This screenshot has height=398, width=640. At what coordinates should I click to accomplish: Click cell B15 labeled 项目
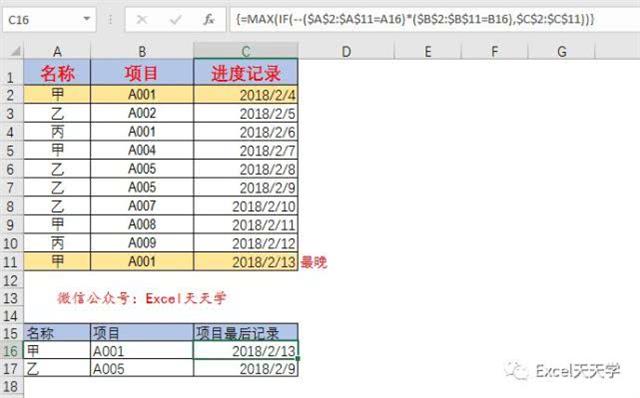click(x=142, y=333)
